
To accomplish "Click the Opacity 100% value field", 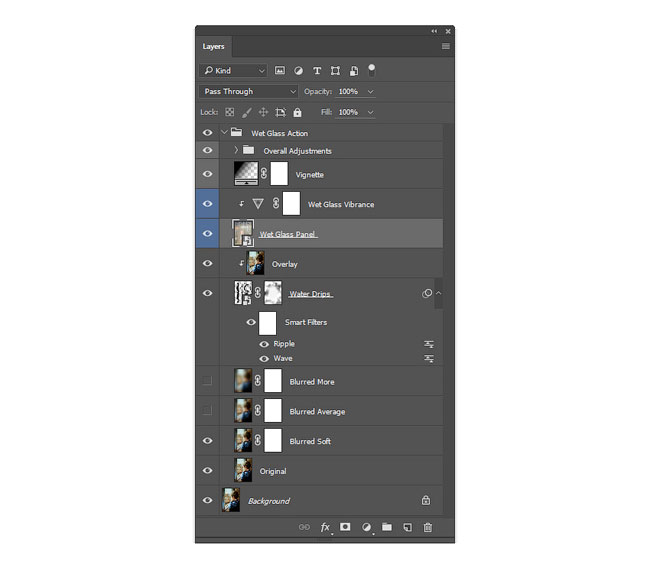I will (x=348, y=92).
